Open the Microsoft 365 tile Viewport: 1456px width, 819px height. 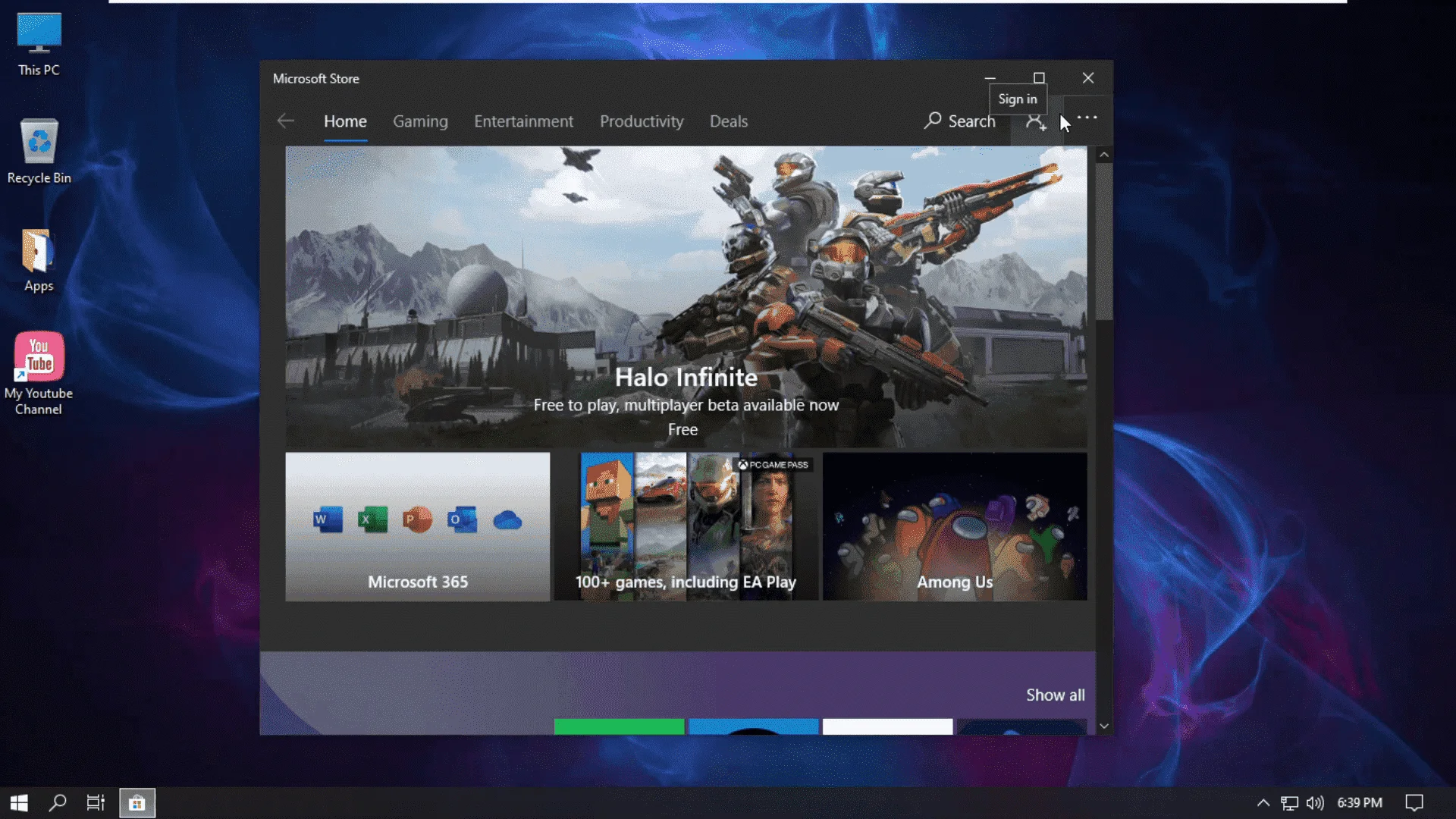point(418,526)
